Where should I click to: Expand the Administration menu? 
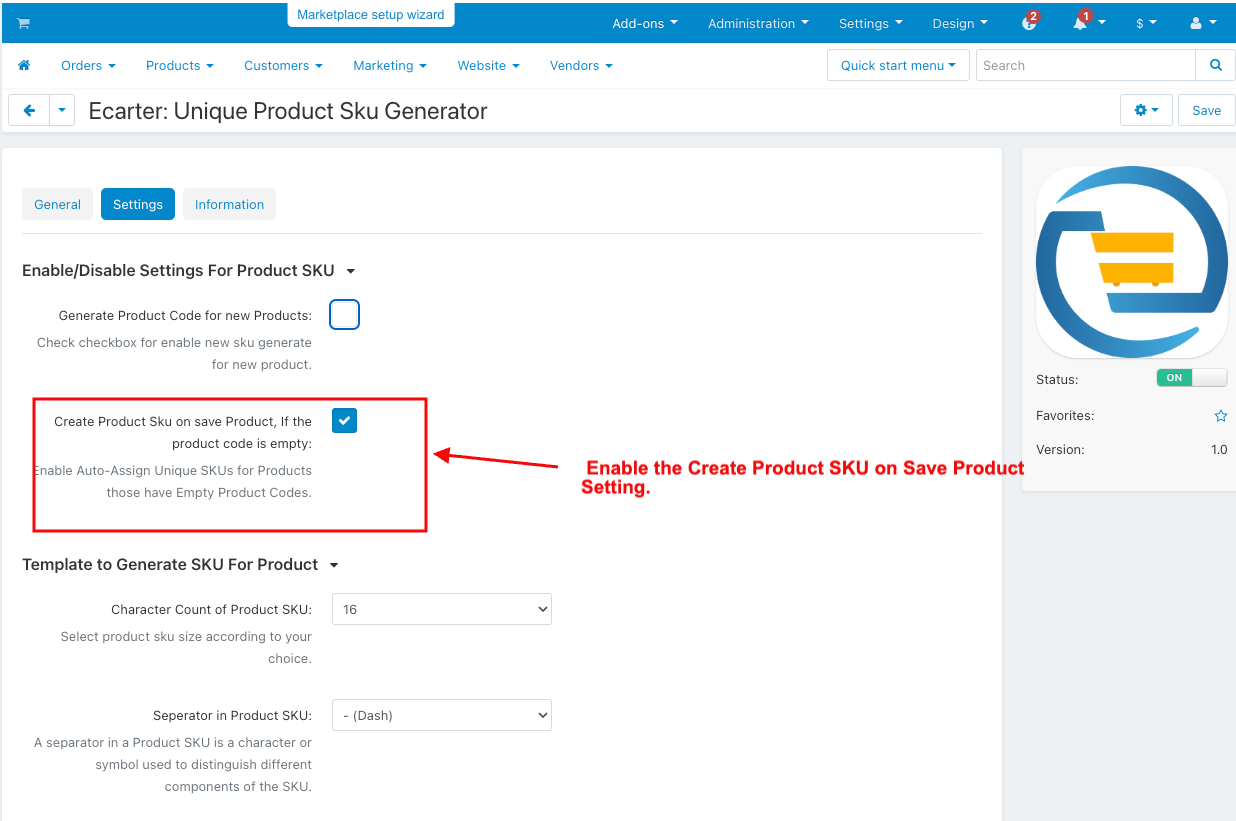point(758,23)
